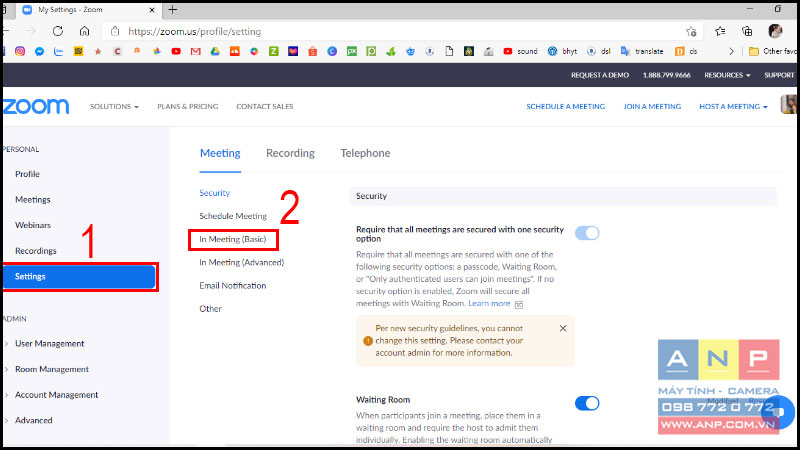Open green Z bookmark icon
800x450 pixels.
pos(273,52)
